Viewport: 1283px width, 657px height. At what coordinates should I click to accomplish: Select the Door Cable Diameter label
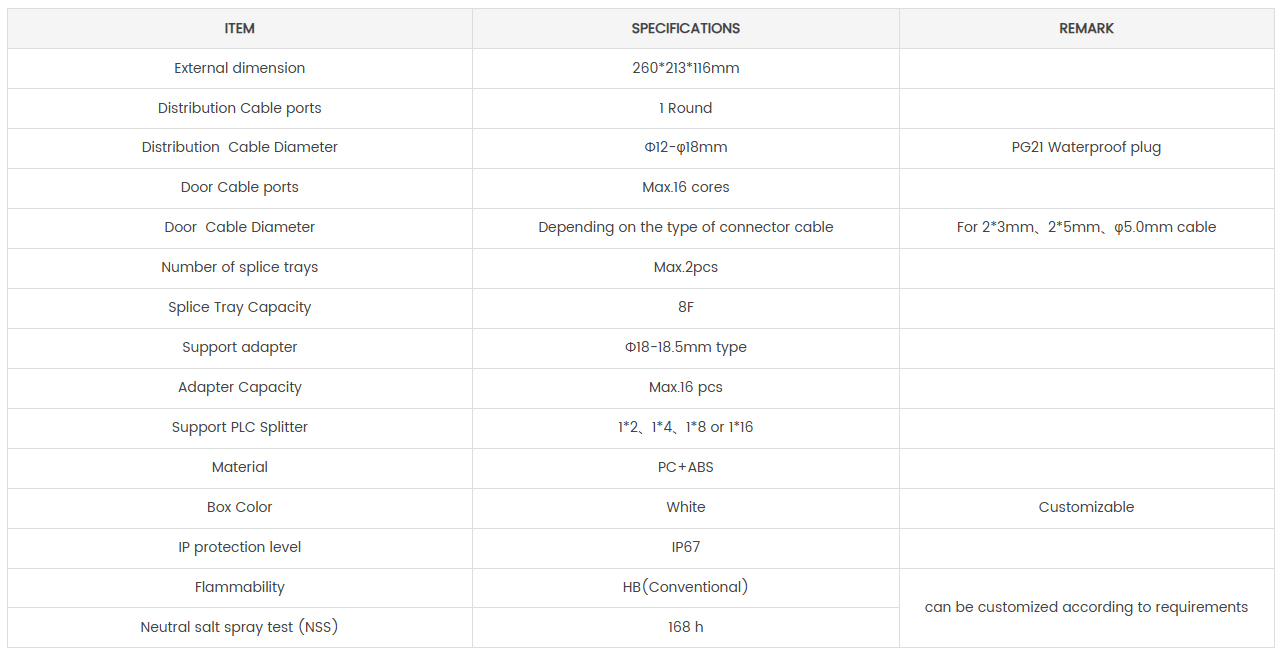(x=240, y=227)
